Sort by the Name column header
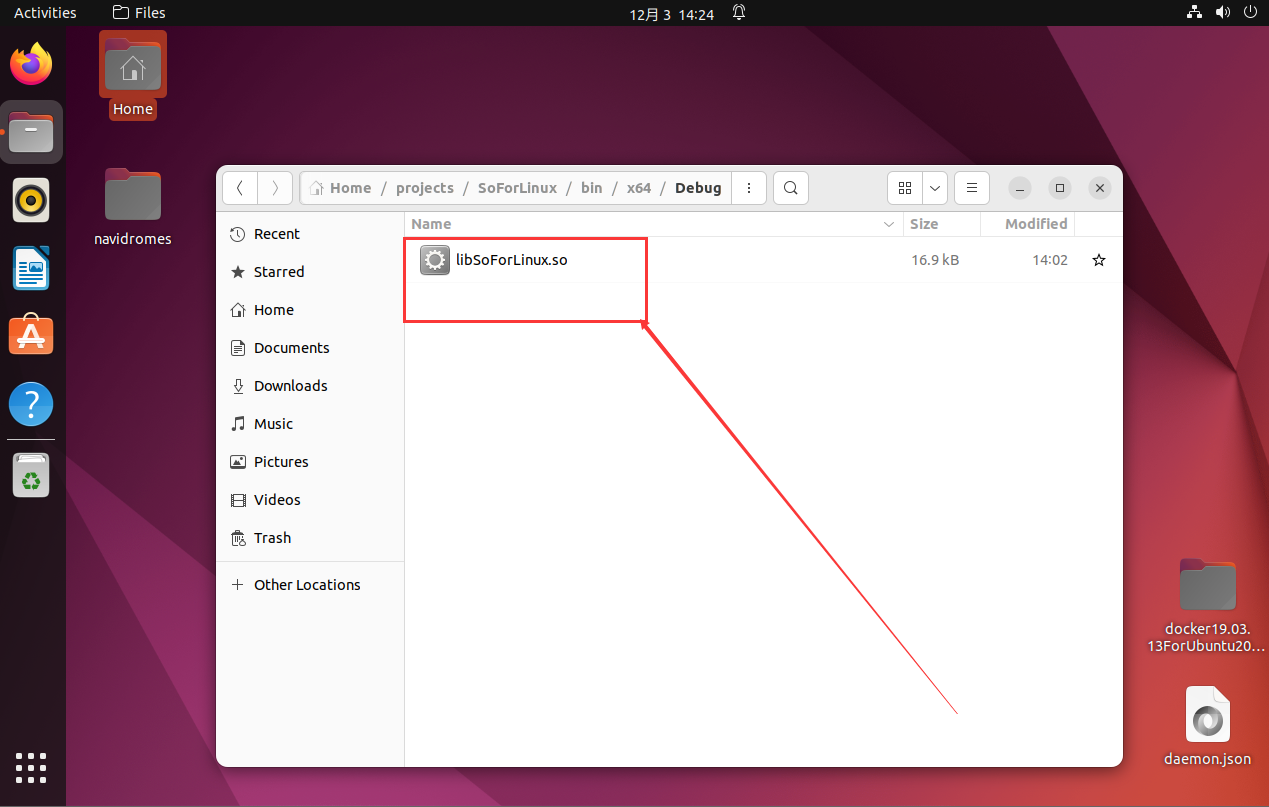Image resolution: width=1269 pixels, height=807 pixels. coord(654,224)
